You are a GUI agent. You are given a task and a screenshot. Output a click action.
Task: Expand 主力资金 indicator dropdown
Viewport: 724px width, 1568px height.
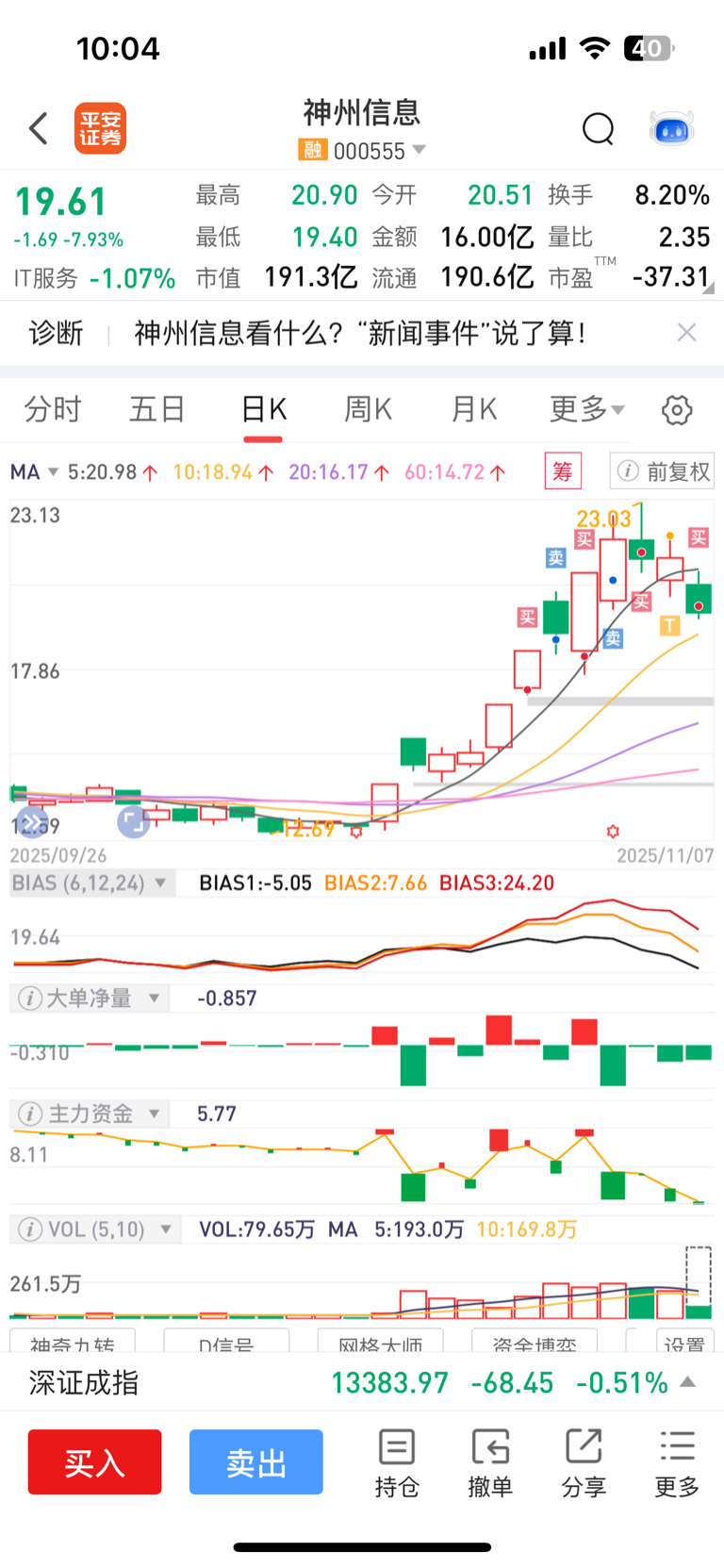pyautogui.click(x=154, y=1114)
